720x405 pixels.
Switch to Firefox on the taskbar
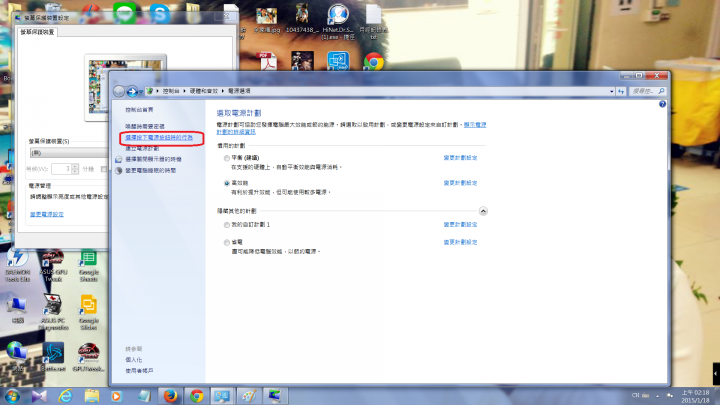pos(170,396)
